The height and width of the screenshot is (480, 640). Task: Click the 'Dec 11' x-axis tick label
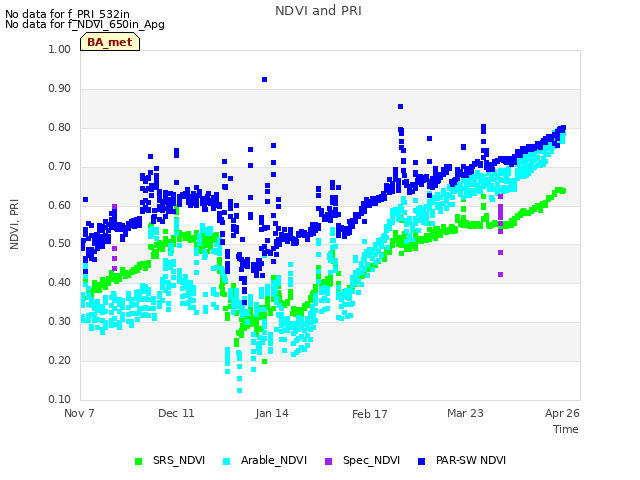click(176, 413)
